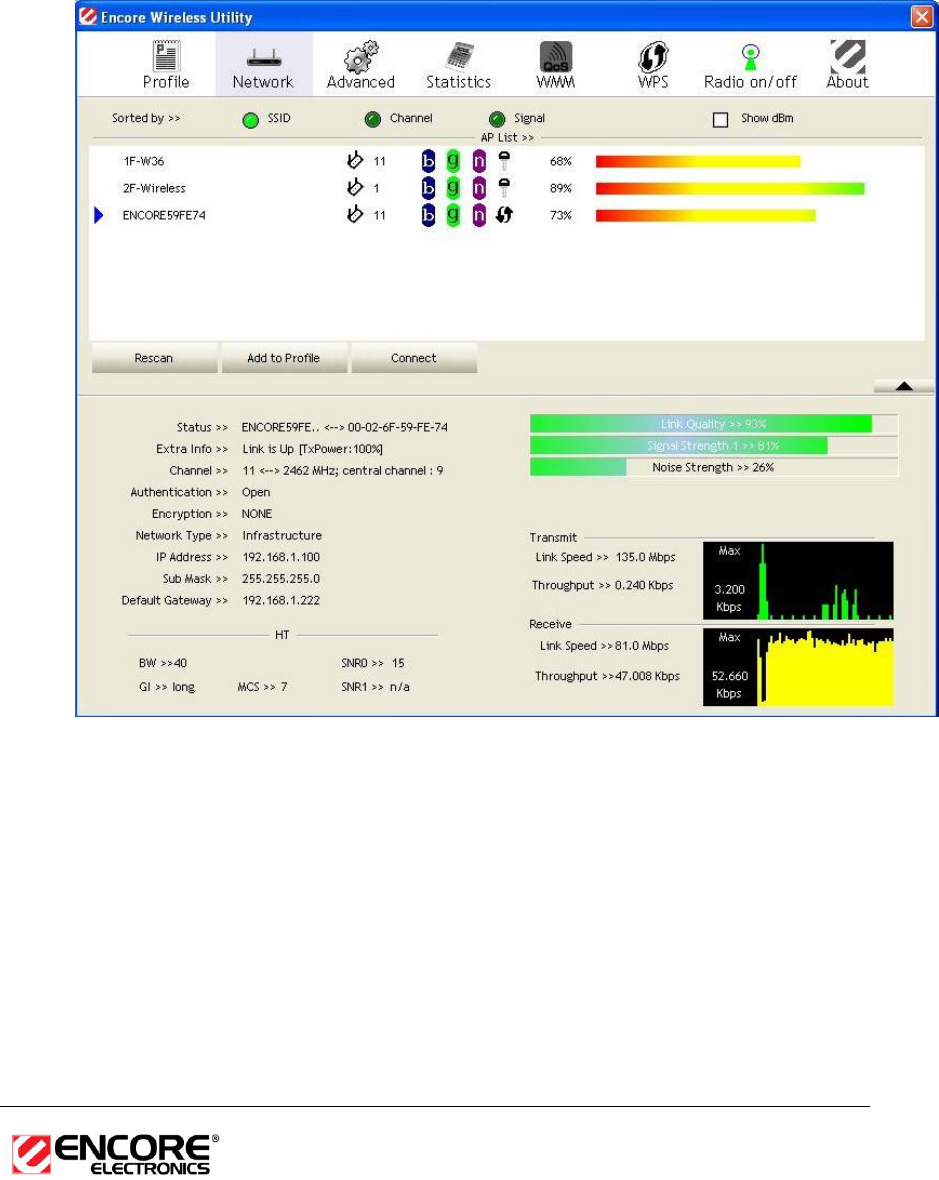Click the Infrastructure network type value
939x1180 pixels.
click(281, 535)
